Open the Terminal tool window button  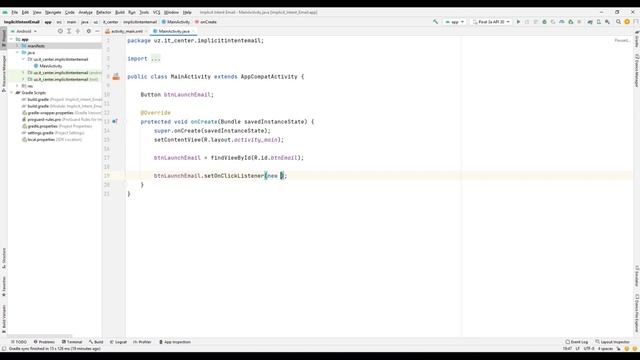[72, 342]
